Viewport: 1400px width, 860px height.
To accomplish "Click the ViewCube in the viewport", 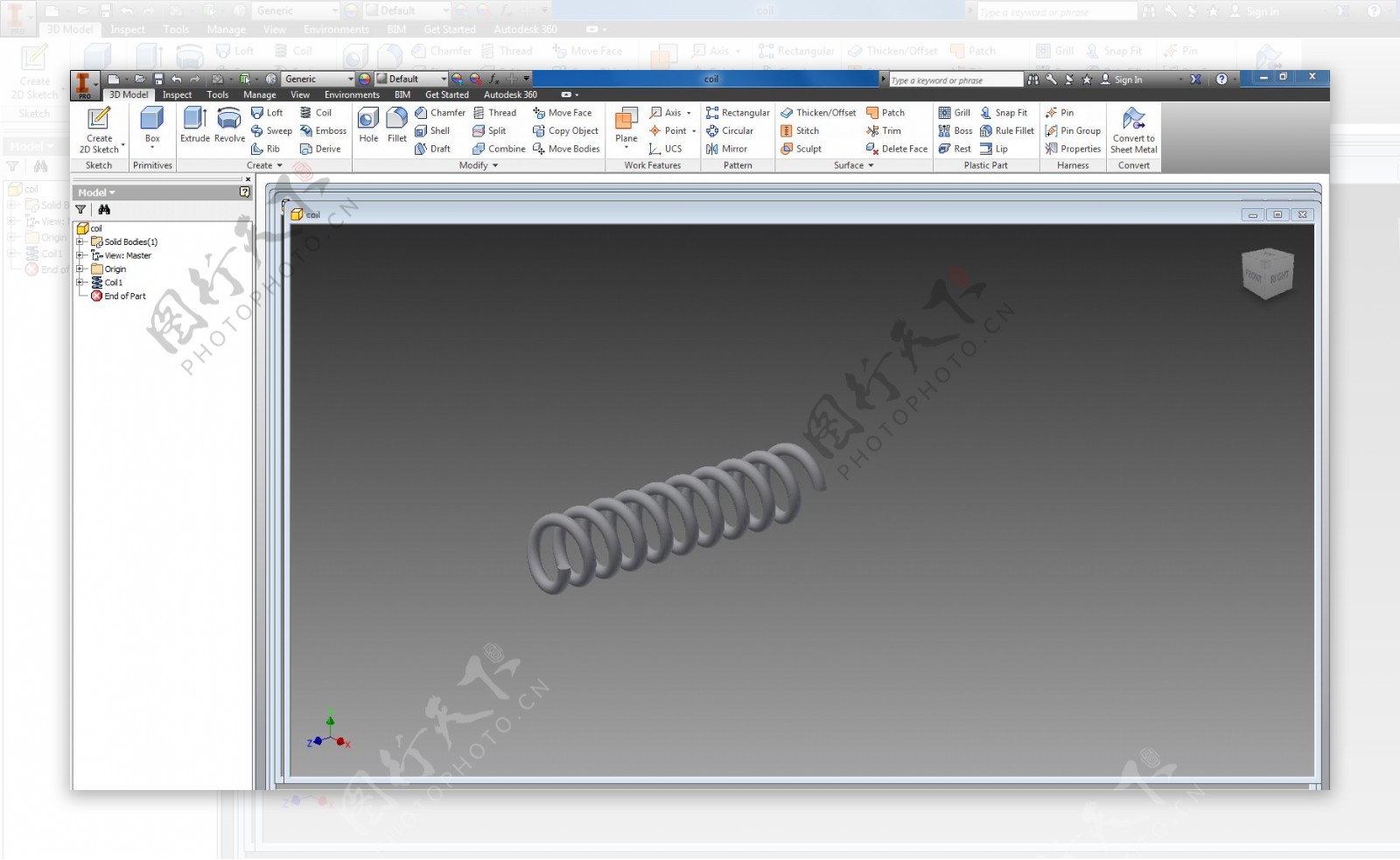I will point(1267,274).
